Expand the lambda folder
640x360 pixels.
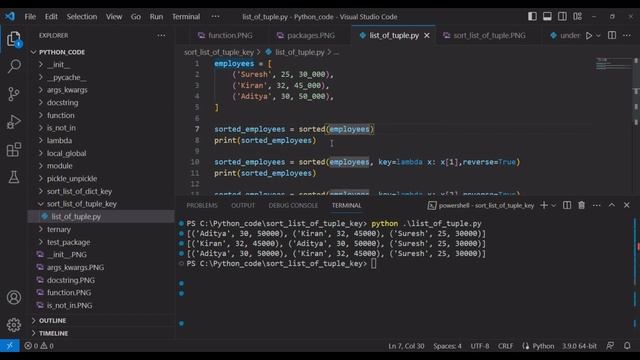pyautogui.click(x=101, y=140)
